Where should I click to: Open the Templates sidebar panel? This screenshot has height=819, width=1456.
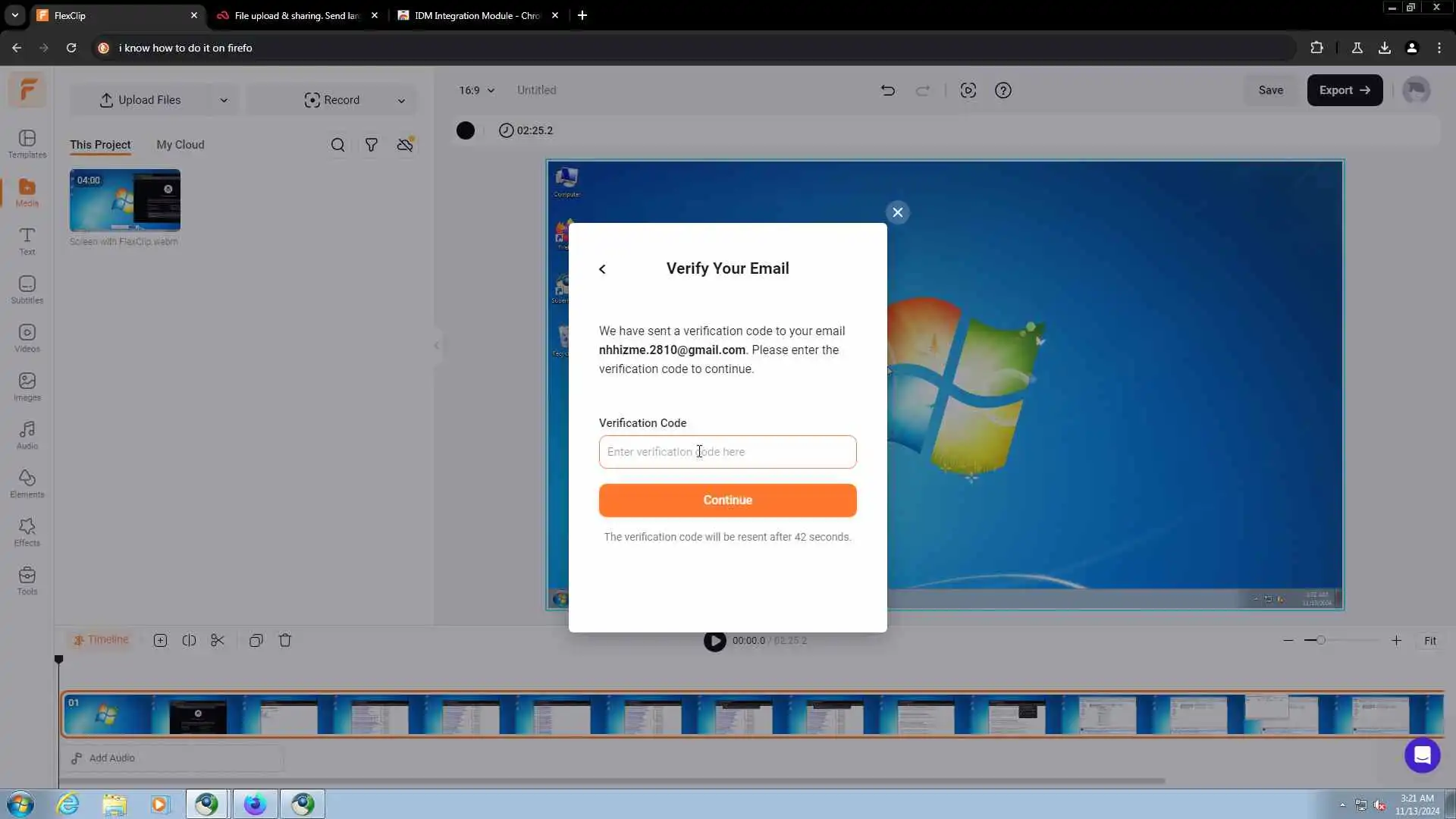(x=27, y=143)
